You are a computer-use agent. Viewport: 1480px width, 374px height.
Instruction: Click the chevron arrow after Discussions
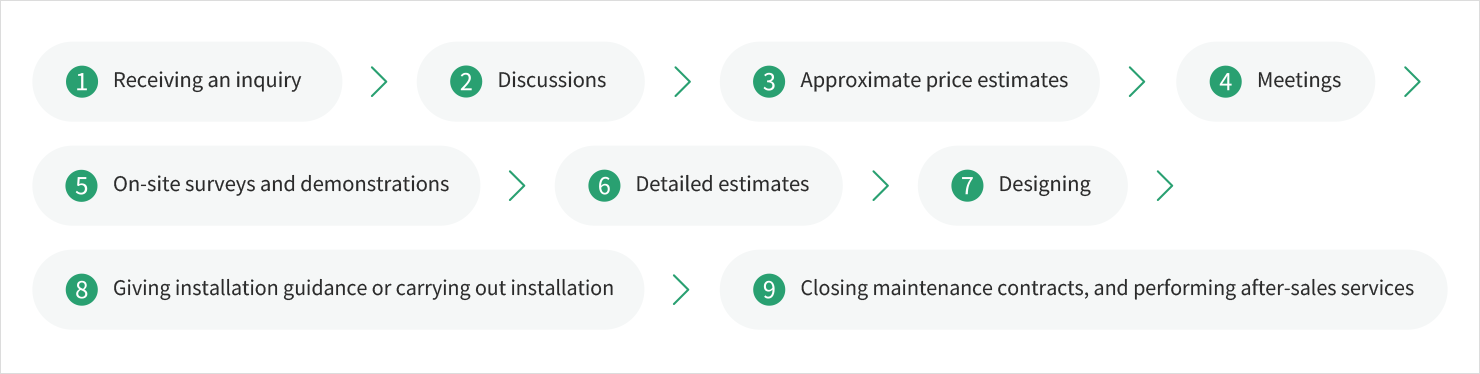pos(682,82)
